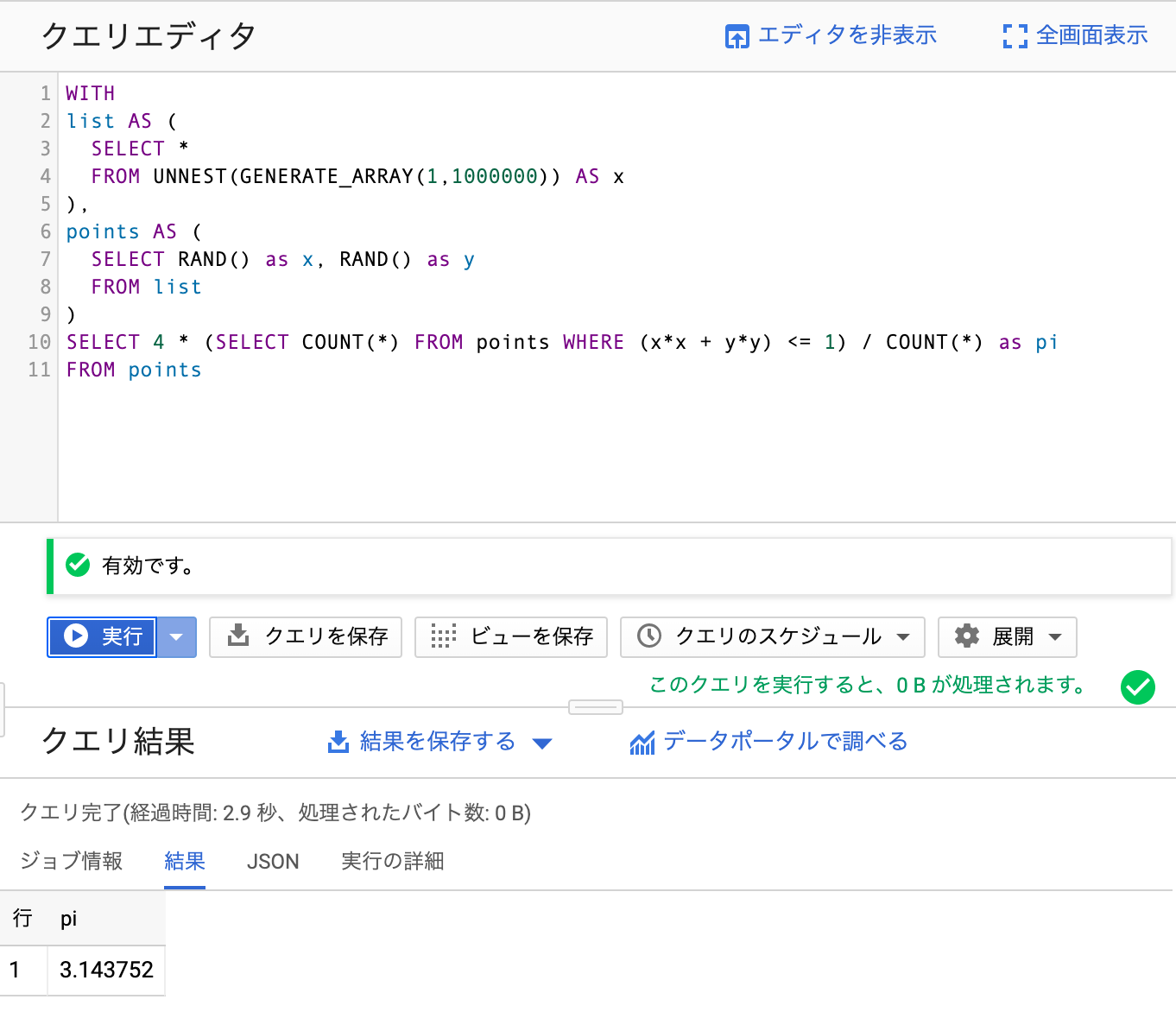Expand the 展開 dropdown arrow
The width and height of the screenshot is (1176, 1031).
tap(1054, 637)
